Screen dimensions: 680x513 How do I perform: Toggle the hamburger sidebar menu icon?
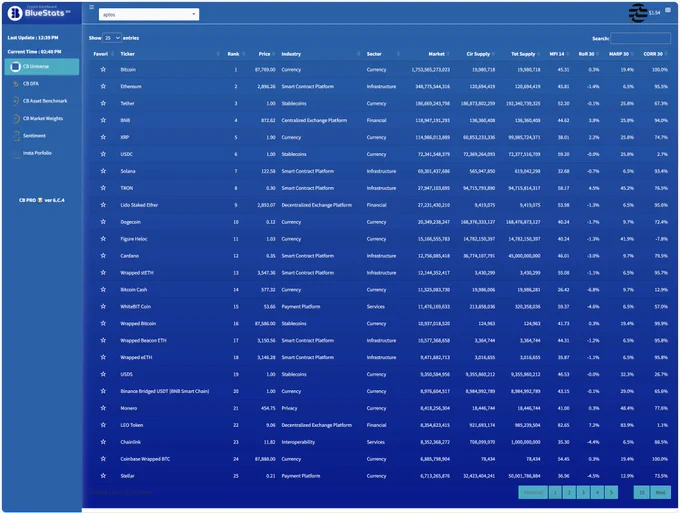click(x=92, y=7)
